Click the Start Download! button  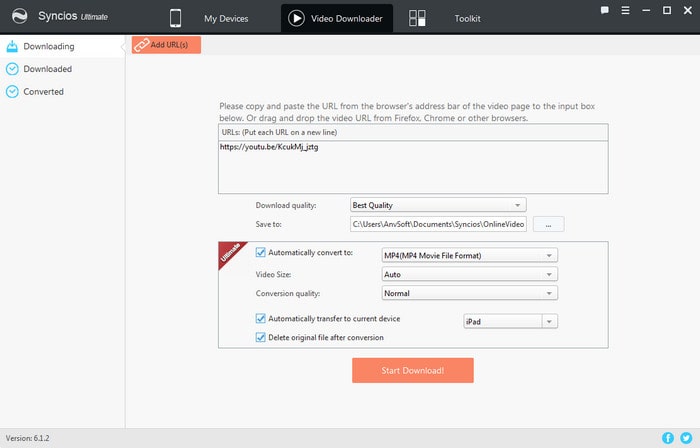[x=412, y=370]
